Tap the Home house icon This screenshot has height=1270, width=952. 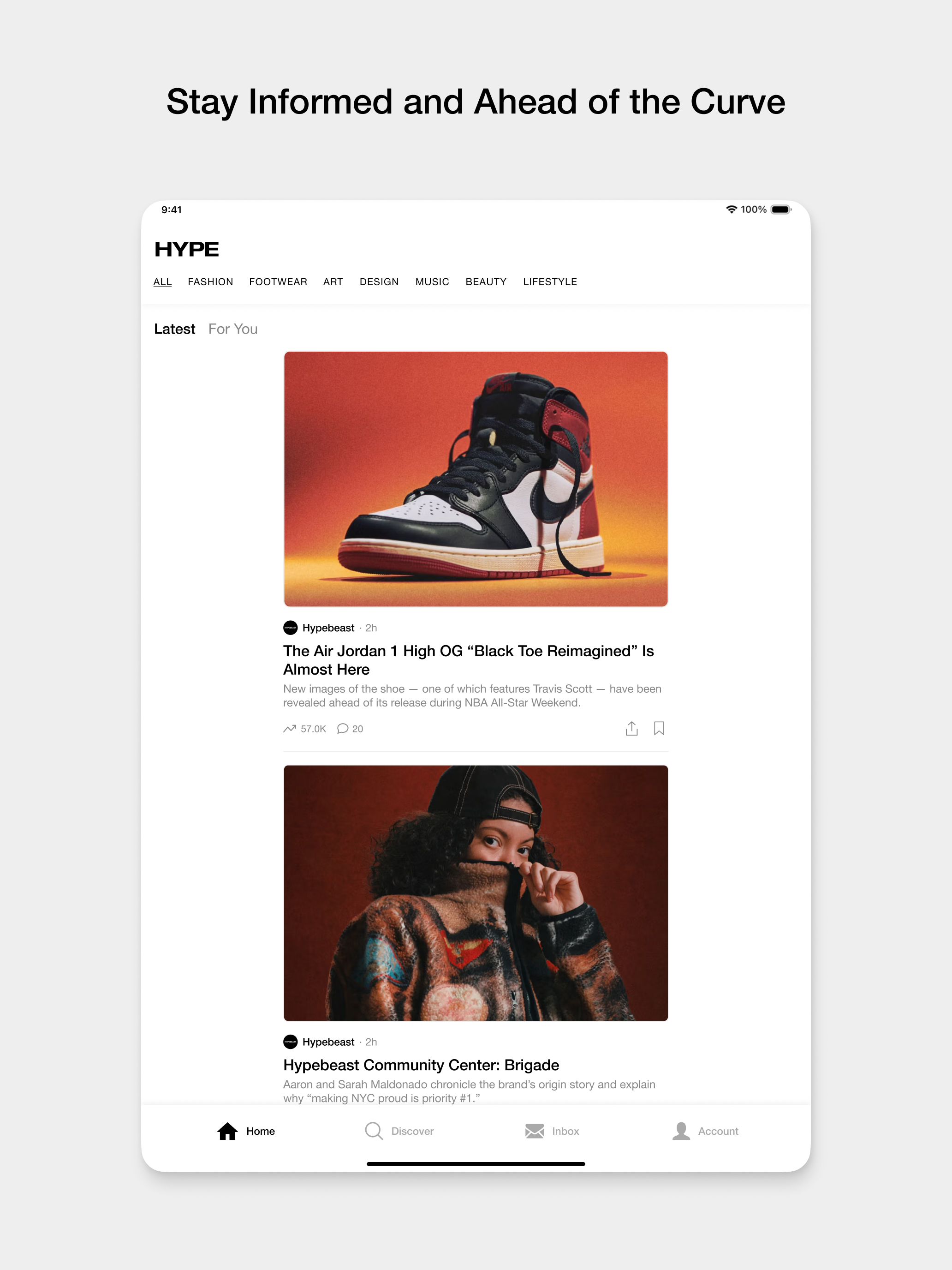click(x=227, y=1131)
